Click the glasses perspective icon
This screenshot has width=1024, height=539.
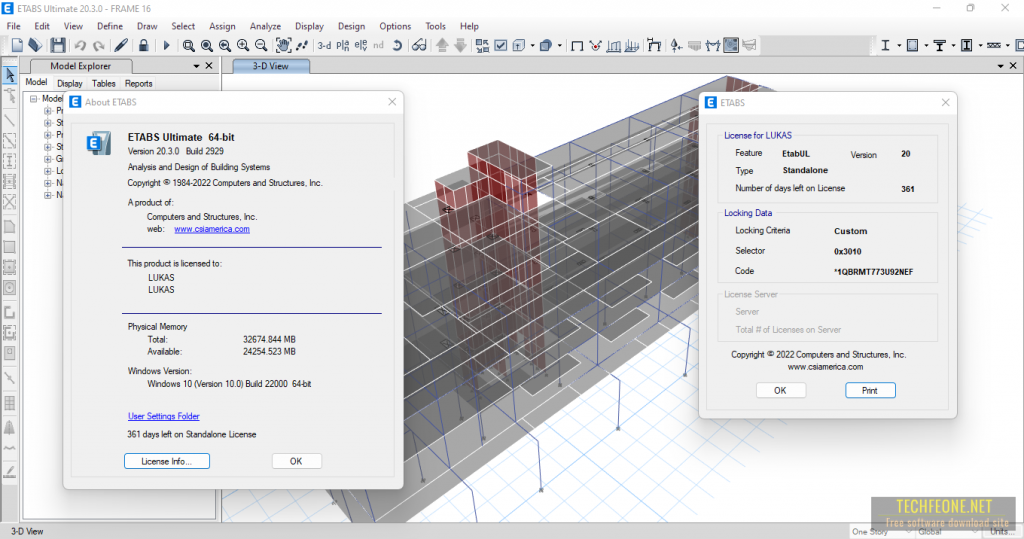point(419,45)
